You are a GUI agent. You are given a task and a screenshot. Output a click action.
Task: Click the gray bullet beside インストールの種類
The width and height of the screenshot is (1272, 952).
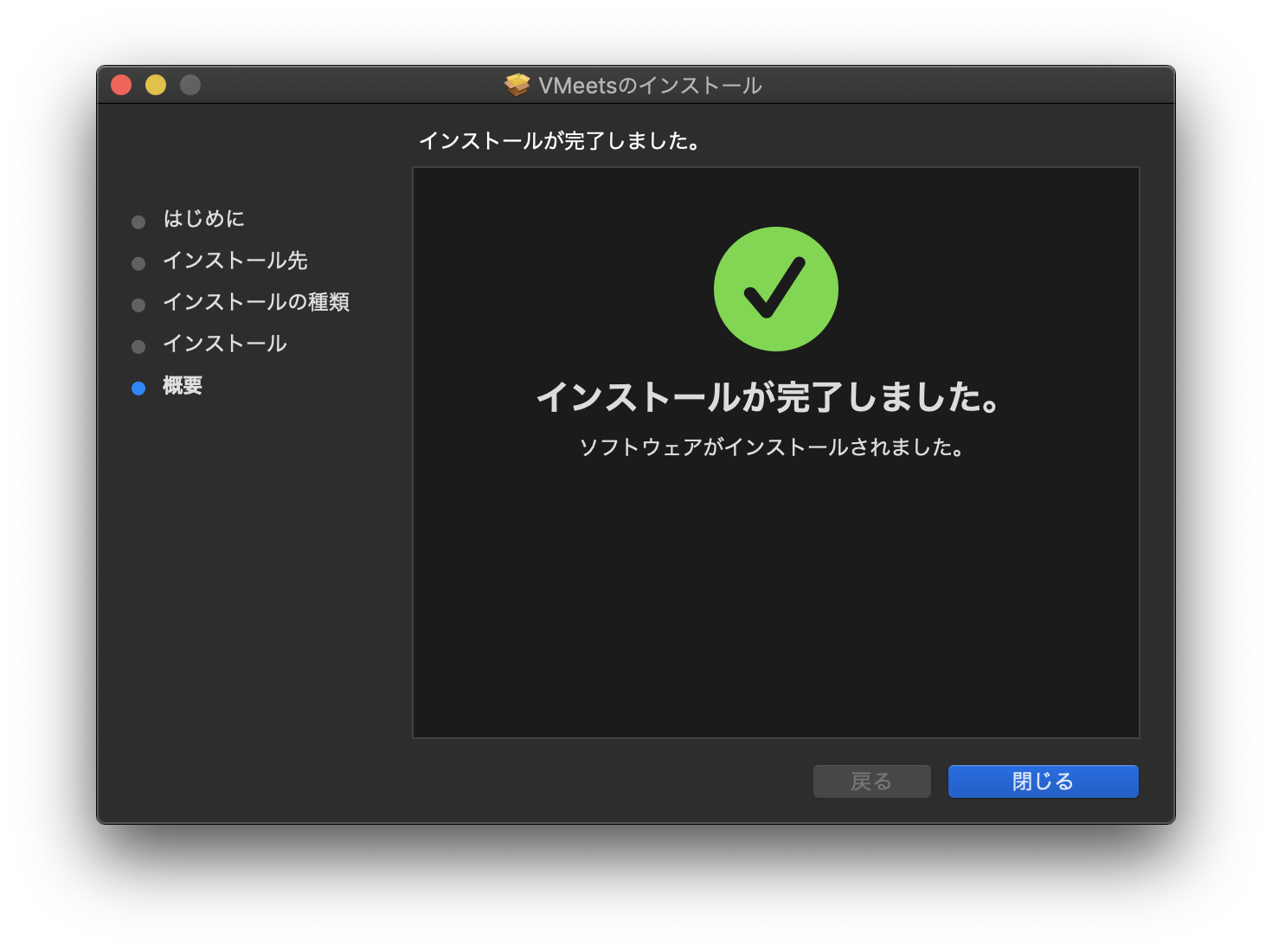(138, 306)
